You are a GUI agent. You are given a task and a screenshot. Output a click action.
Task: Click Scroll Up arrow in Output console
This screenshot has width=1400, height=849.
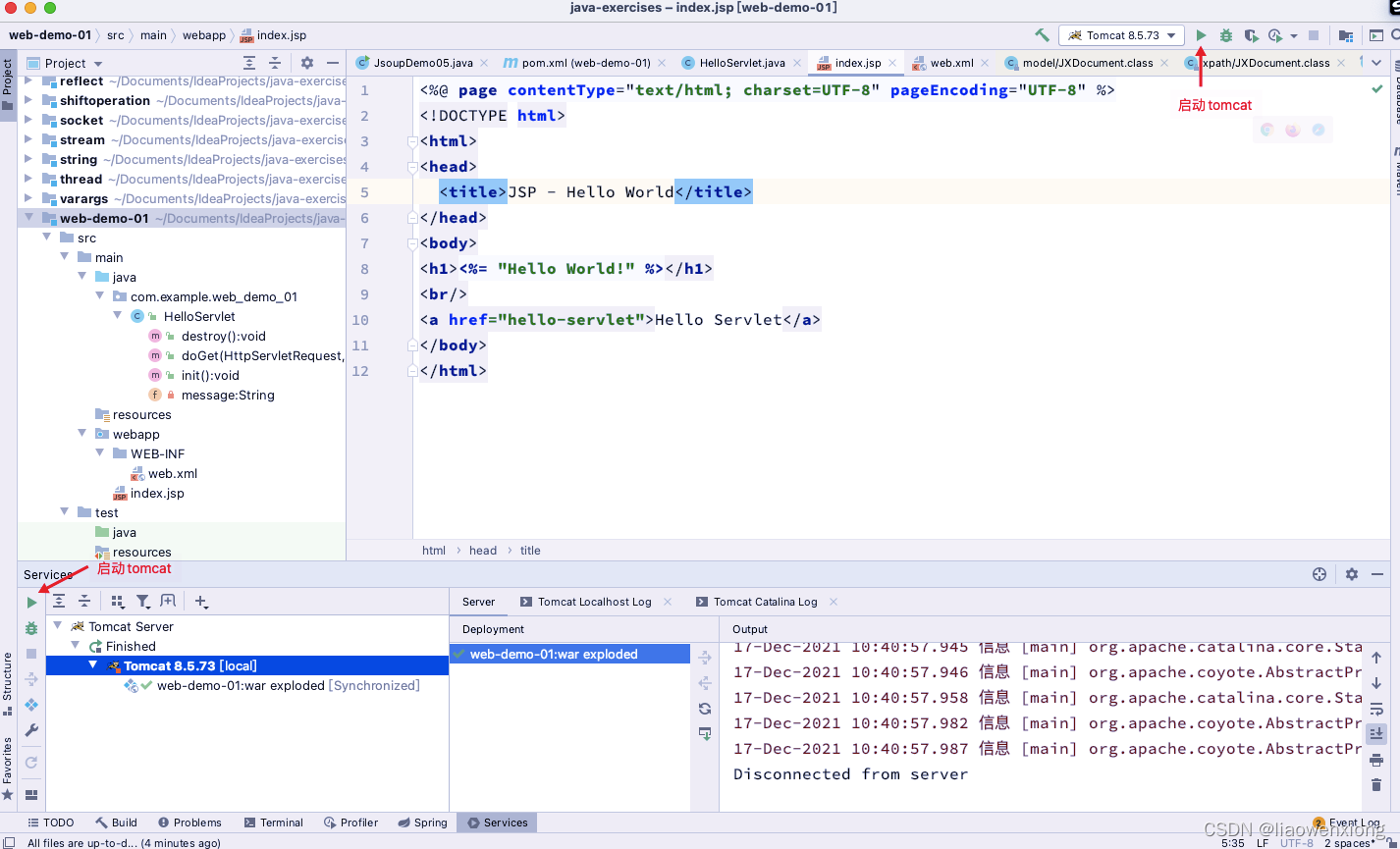tap(1376, 658)
